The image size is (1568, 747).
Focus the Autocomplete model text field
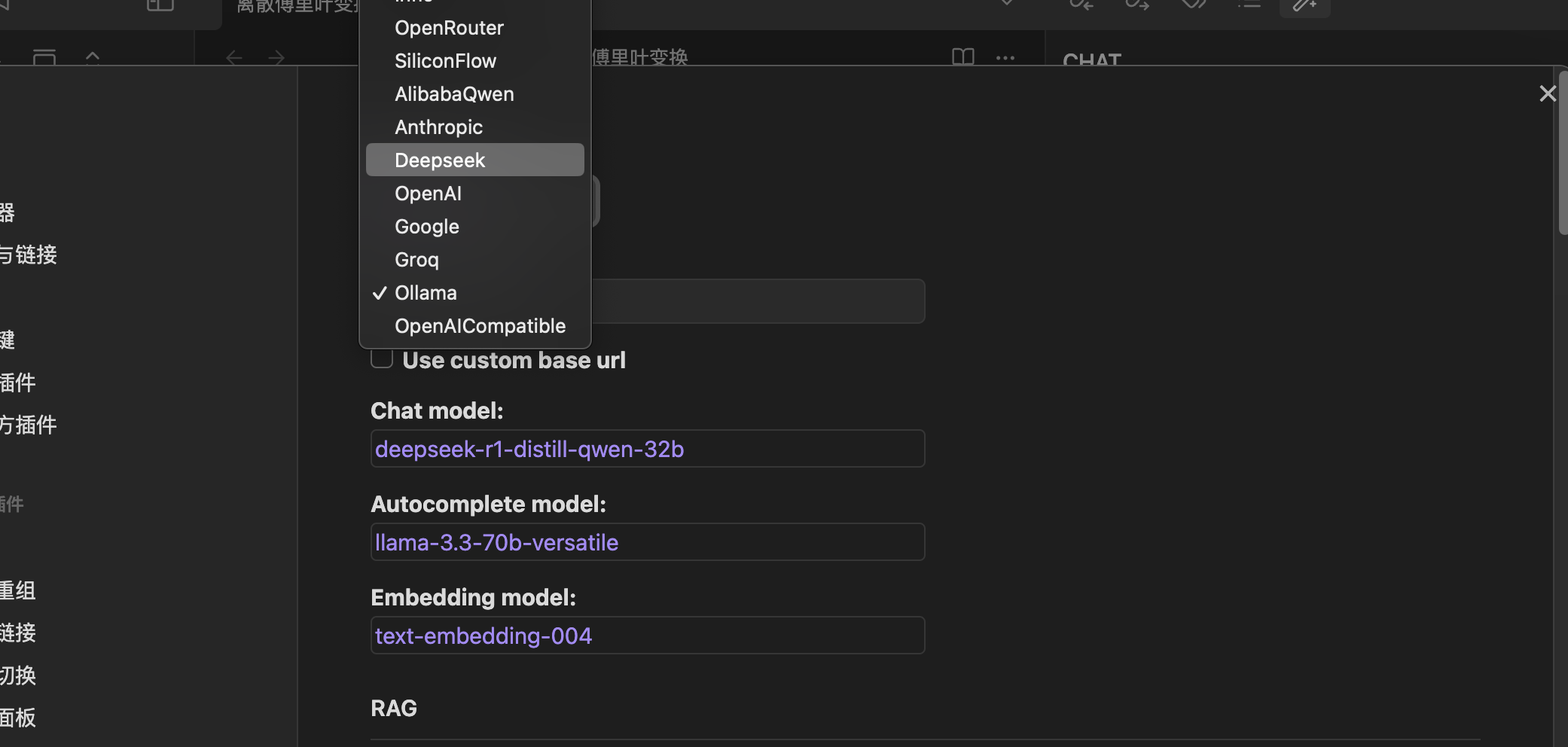[x=648, y=542]
